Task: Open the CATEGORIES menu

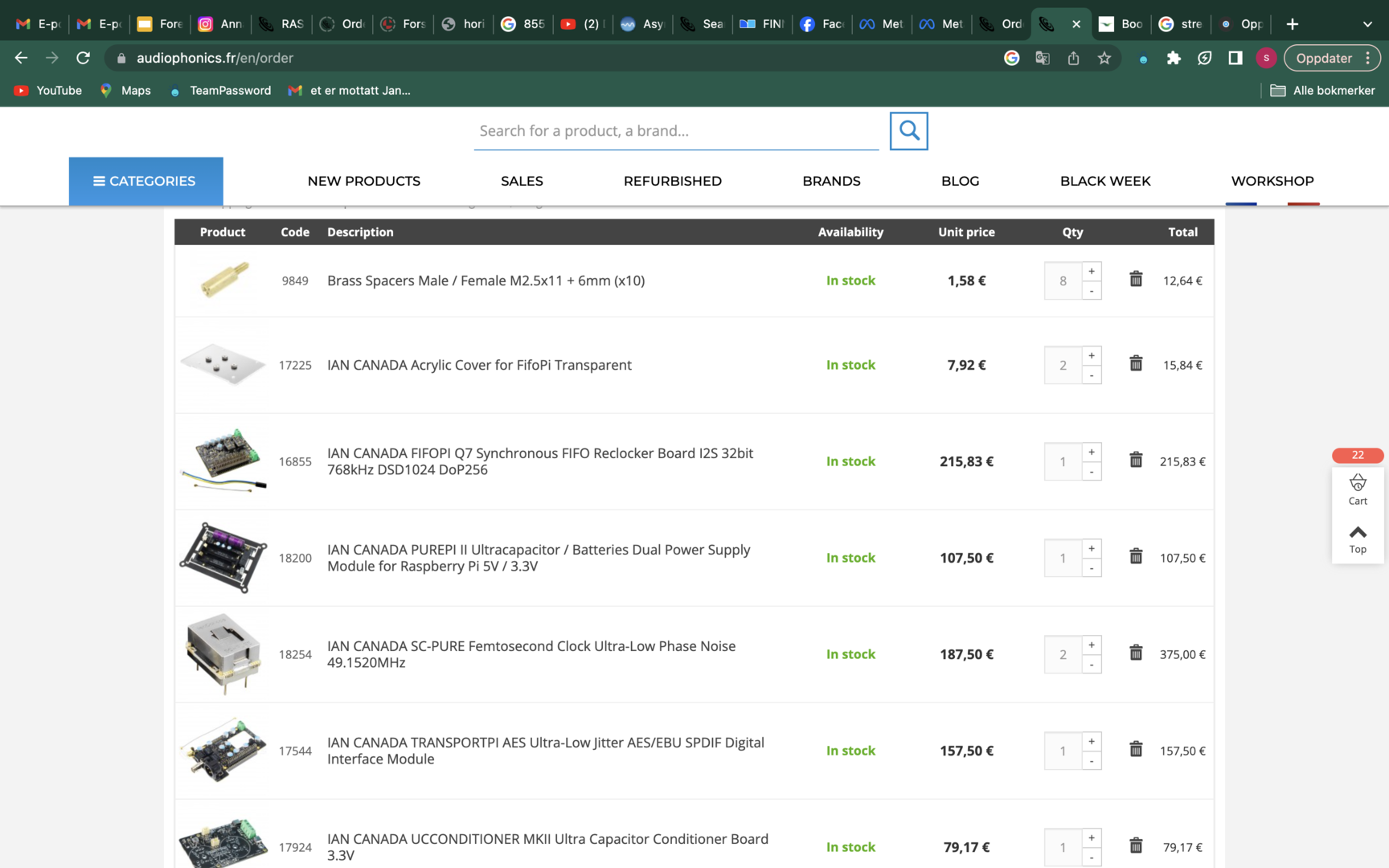Action: (x=145, y=182)
